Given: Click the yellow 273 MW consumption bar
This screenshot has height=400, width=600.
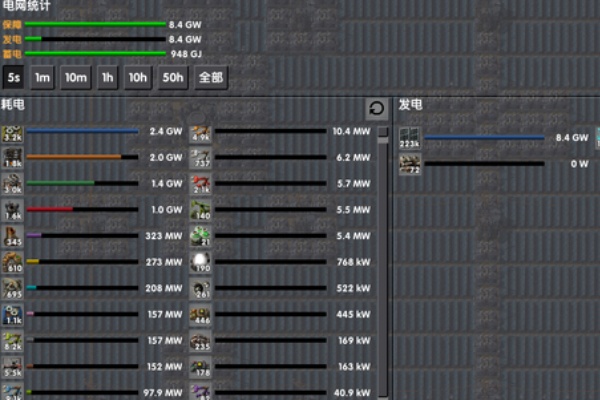Looking at the screenshot, I should pyautogui.click(x=82, y=262).
